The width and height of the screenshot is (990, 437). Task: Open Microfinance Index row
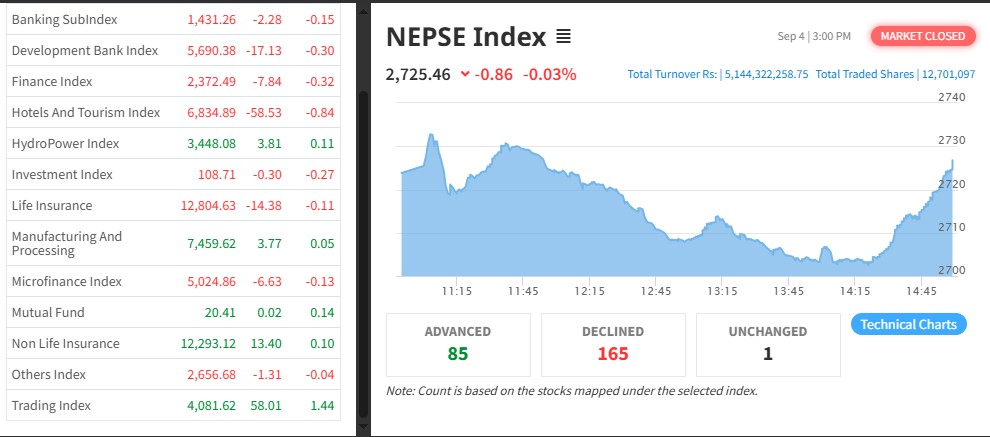(66, 282)
